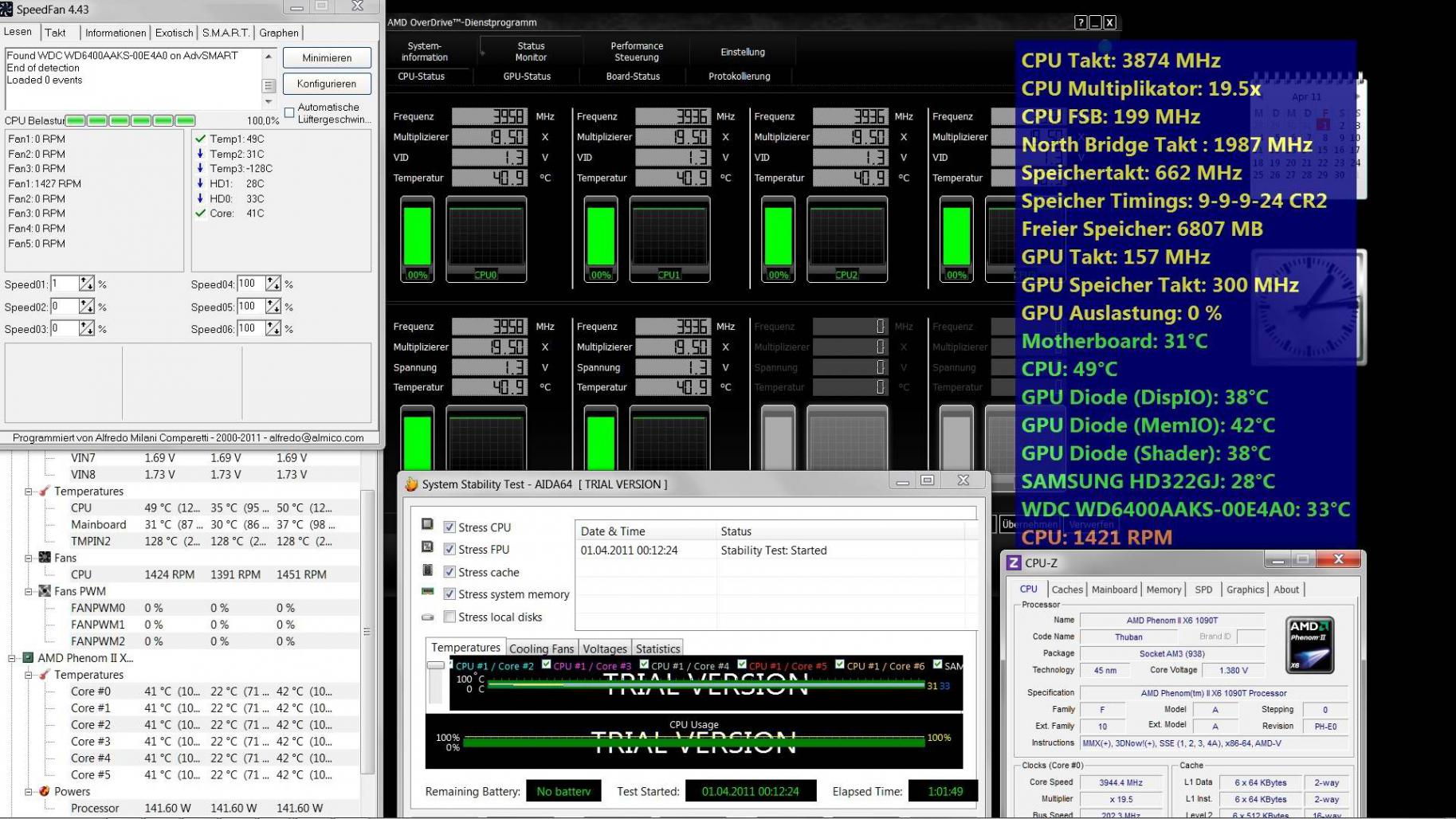Click the sensor tree vertical scrollbar
Image resolution: width=1456 pixels, height=819 pixels.
(367, 631)
